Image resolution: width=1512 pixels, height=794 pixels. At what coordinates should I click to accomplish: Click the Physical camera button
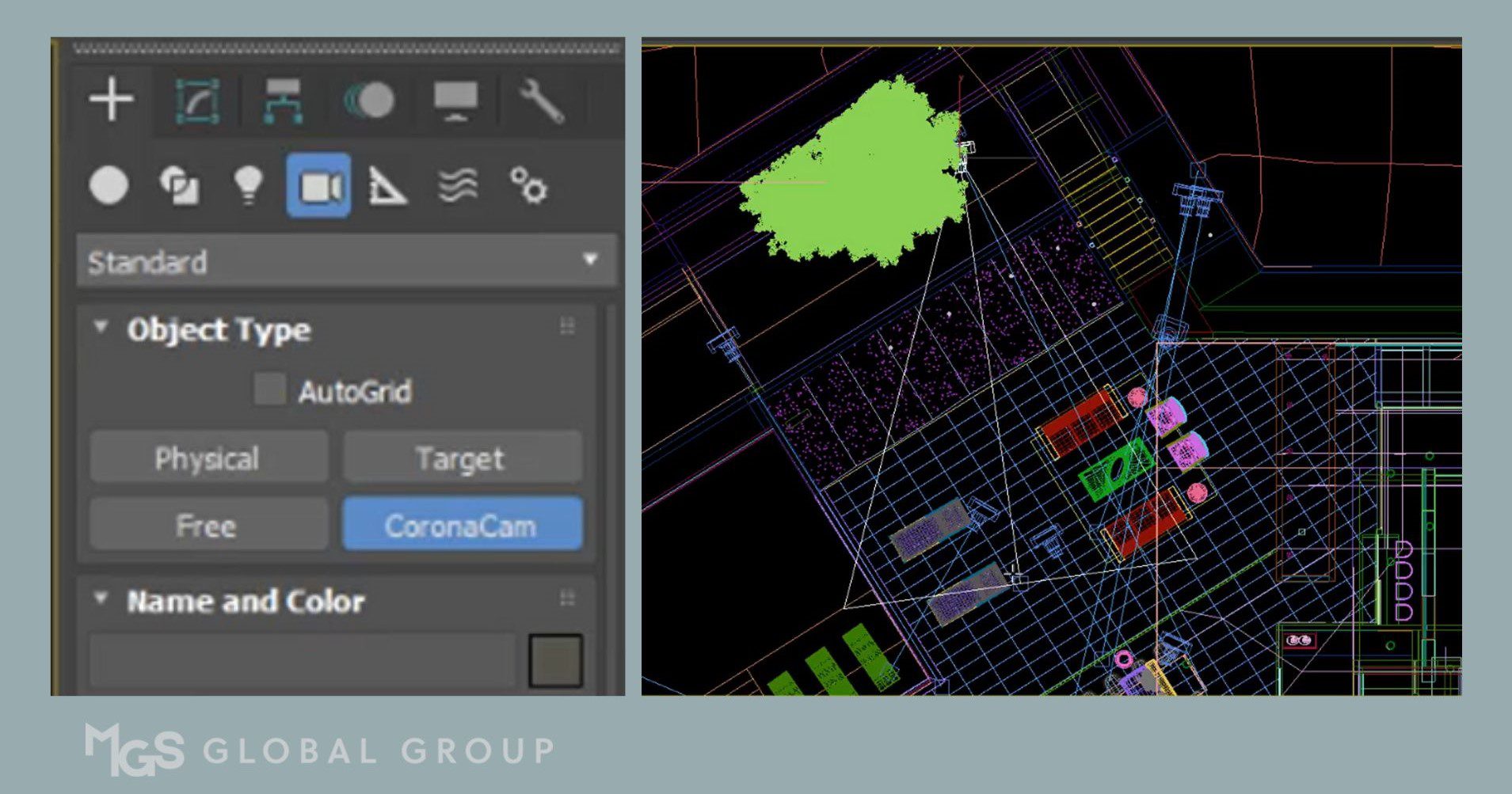point(208,458)
